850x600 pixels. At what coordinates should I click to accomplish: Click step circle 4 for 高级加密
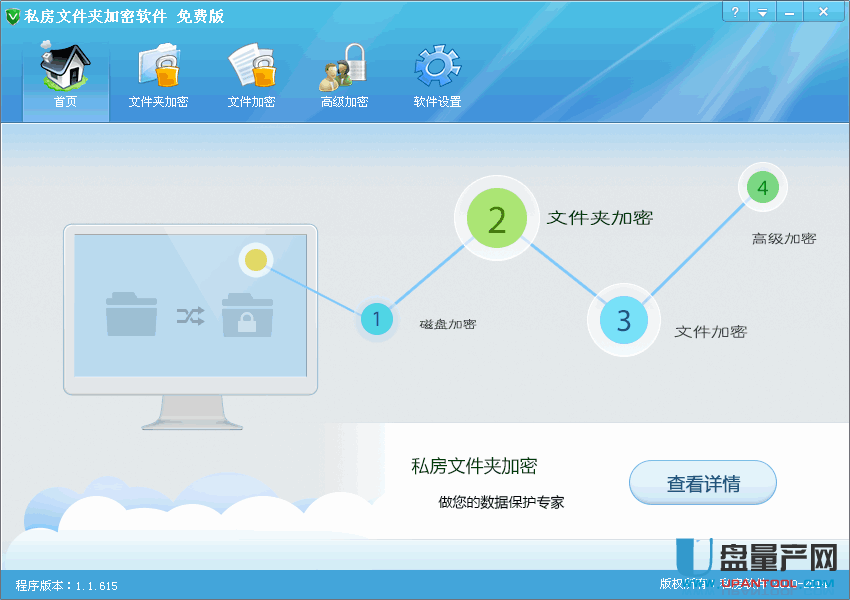pos(762,187)
